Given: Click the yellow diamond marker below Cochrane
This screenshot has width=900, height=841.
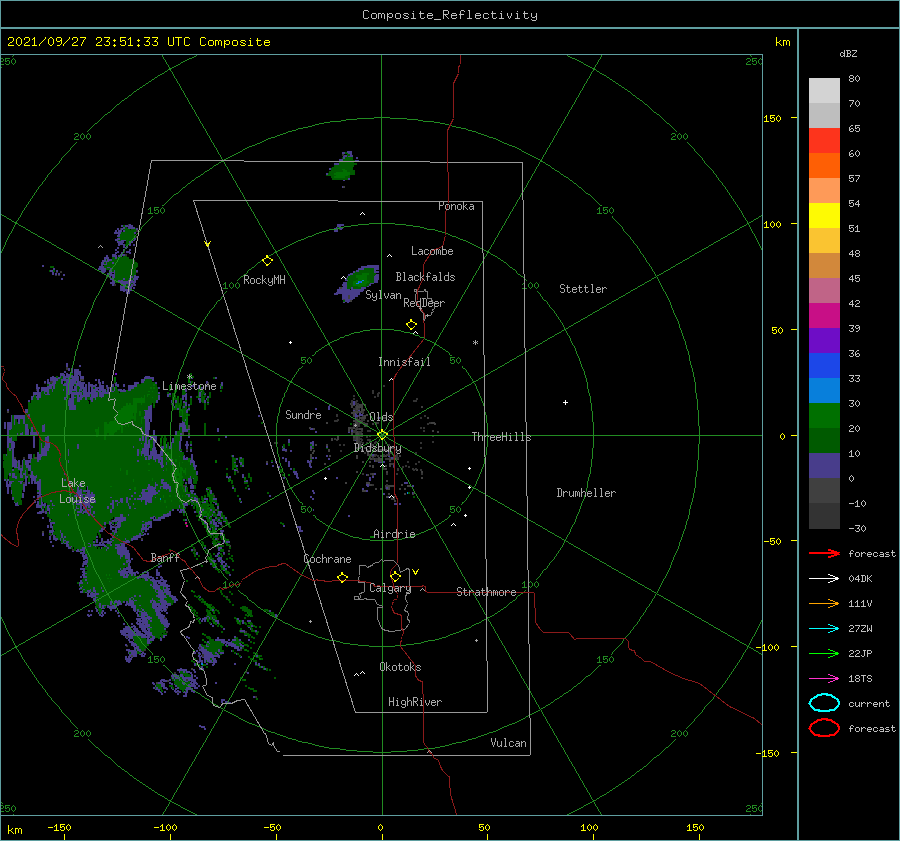Looking at the screenshot, I should (343, 578).
